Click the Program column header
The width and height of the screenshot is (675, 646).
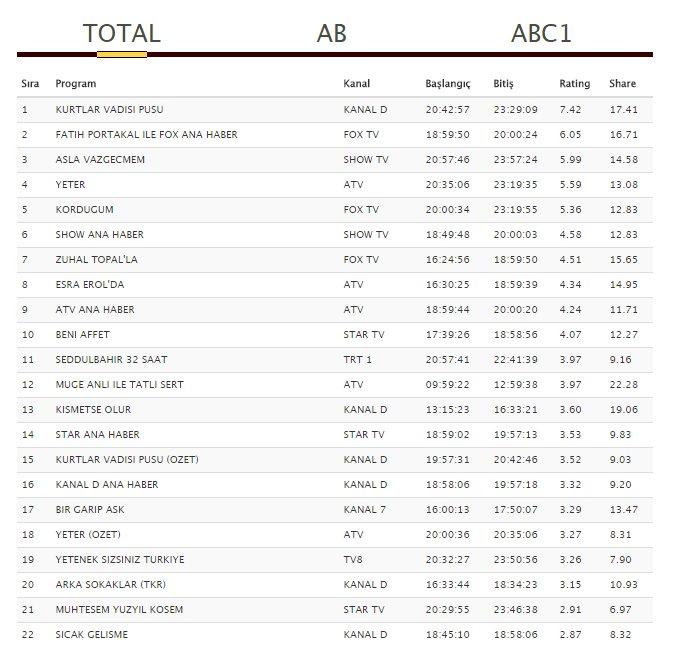[76, 84]
